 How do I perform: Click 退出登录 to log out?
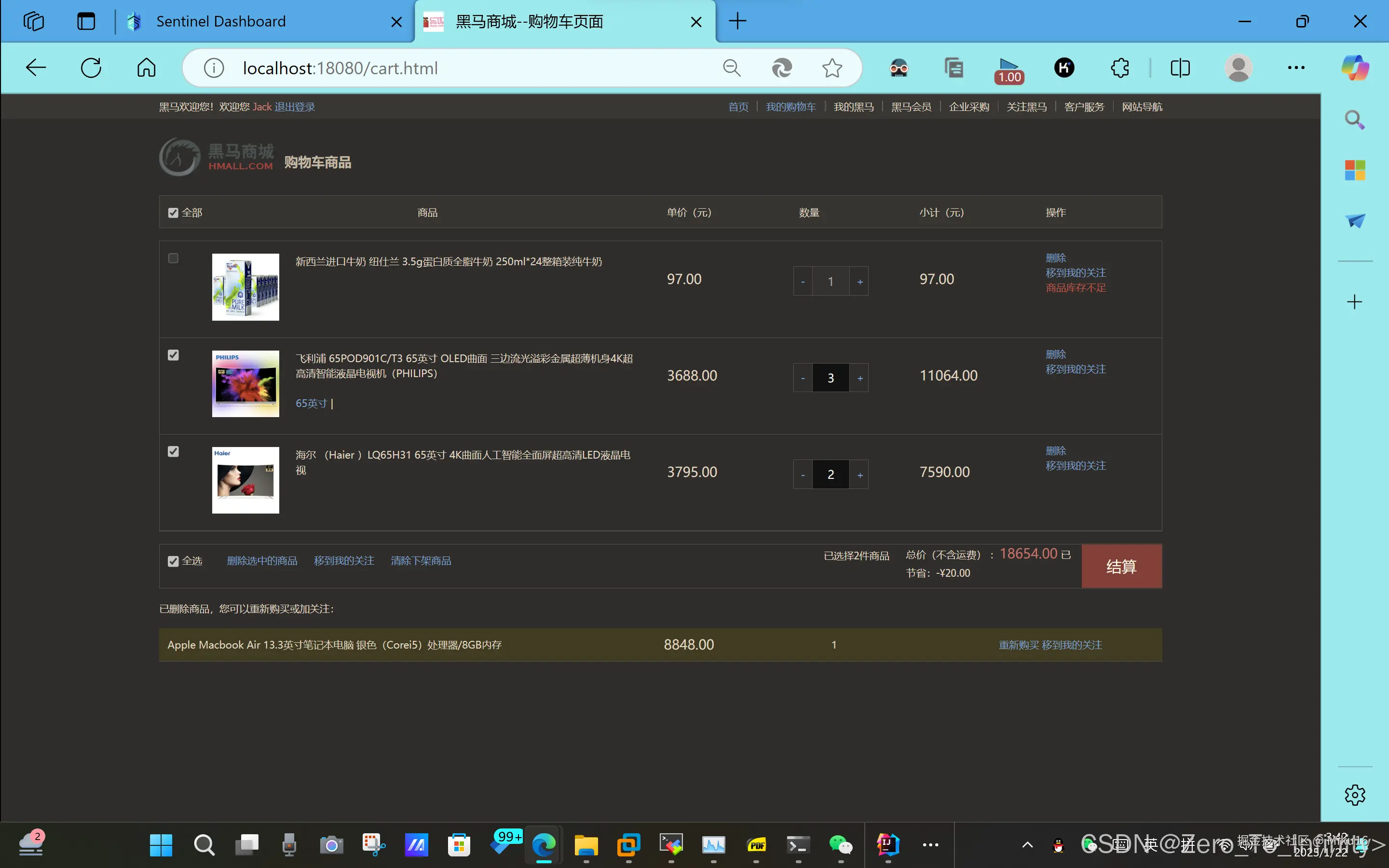[295, 107]
